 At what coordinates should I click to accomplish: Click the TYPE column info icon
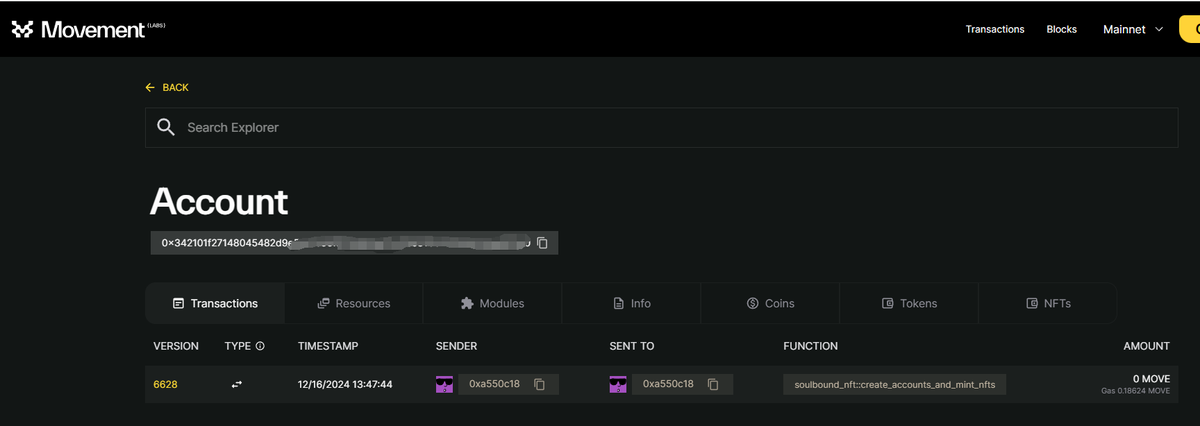coord(260,346)
